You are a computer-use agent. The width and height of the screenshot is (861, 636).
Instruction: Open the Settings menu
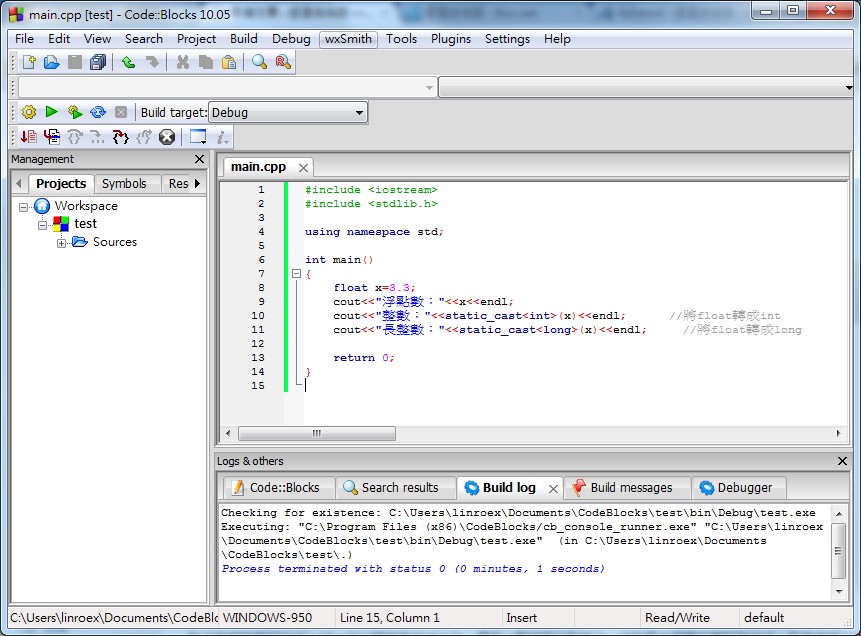click(507, 39)
